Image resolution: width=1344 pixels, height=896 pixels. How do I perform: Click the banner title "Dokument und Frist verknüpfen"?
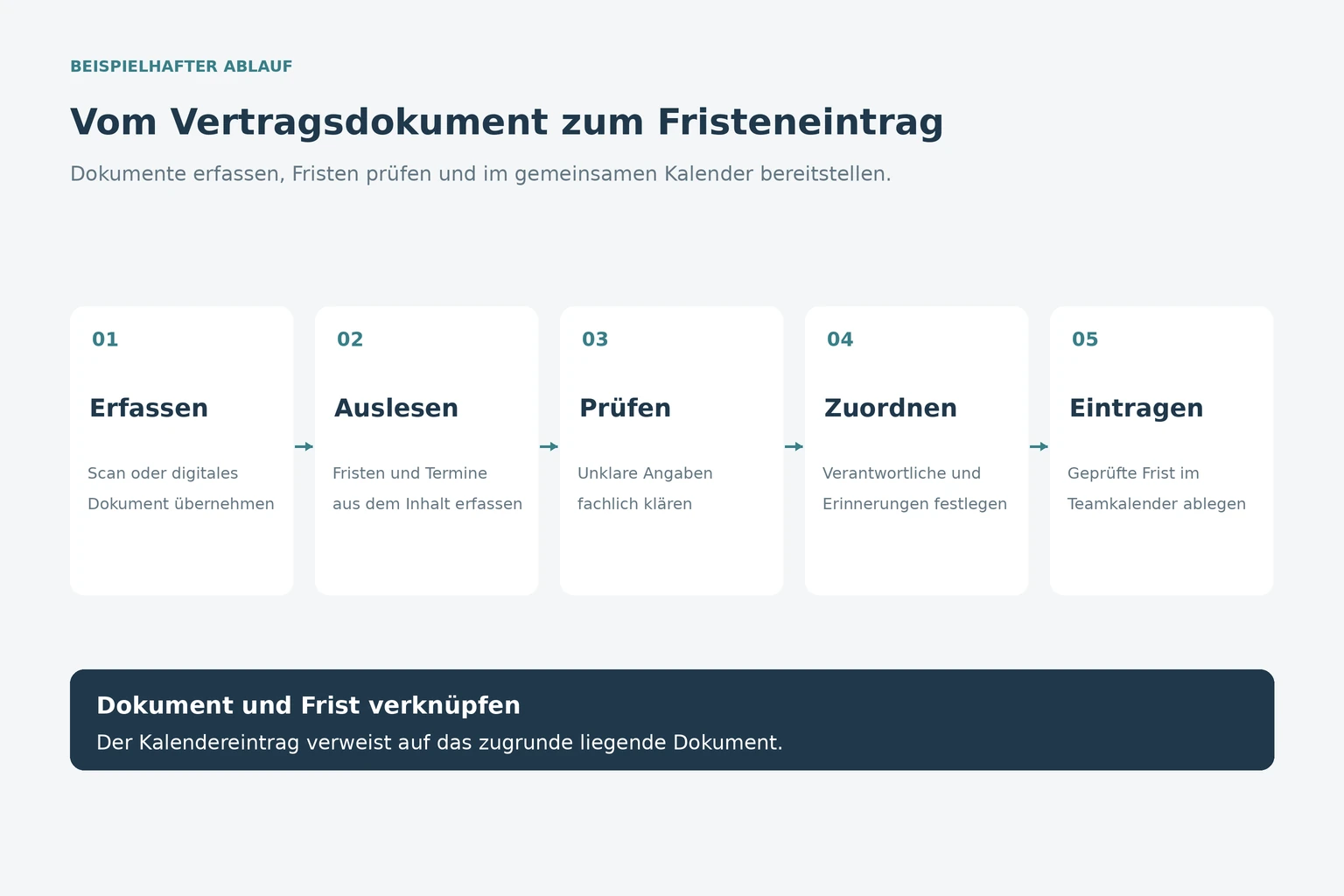(308, 705)
